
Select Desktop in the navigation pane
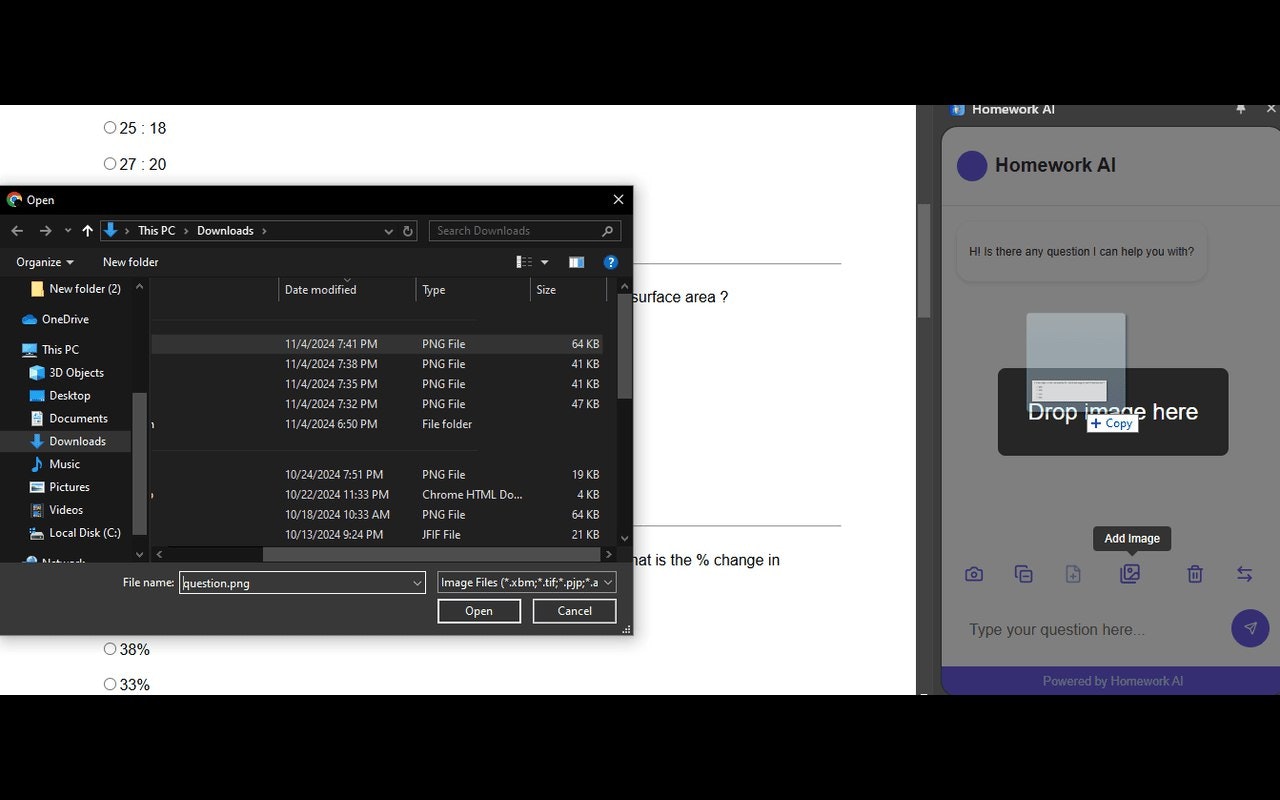[x=69, y=395]
